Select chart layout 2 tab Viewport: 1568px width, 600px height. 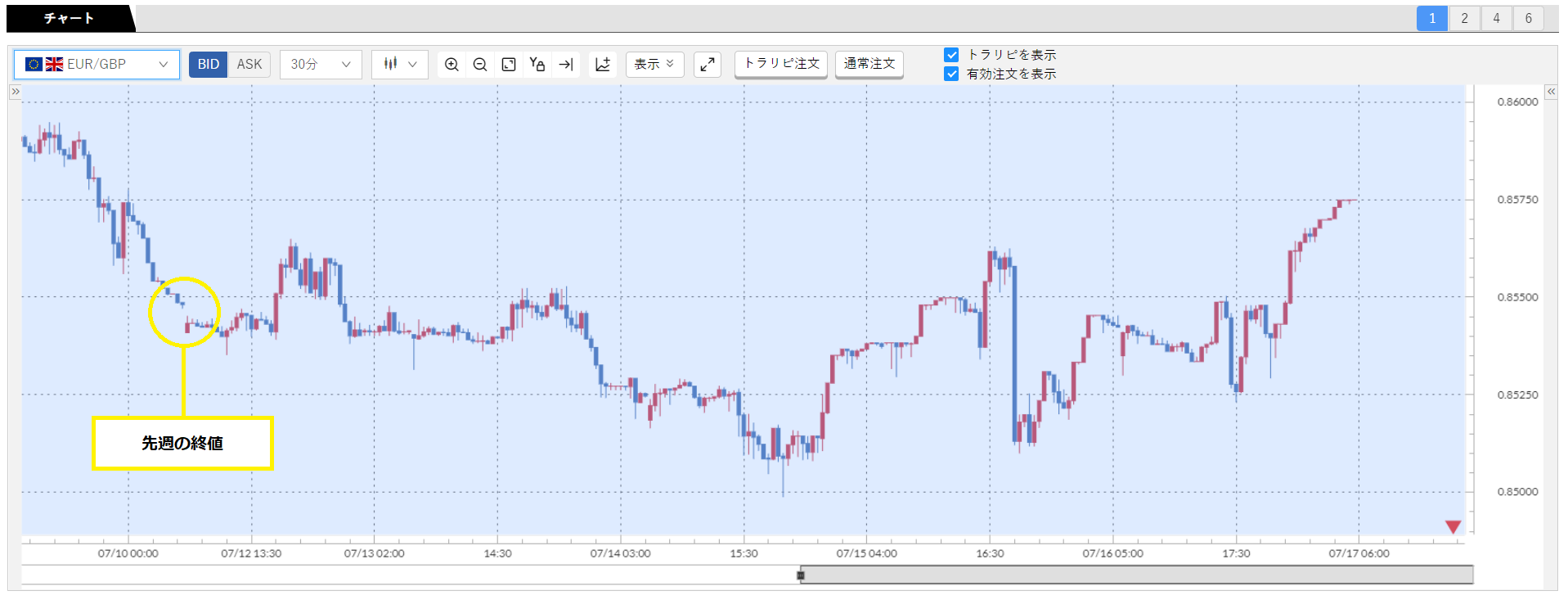(1464, 18)
